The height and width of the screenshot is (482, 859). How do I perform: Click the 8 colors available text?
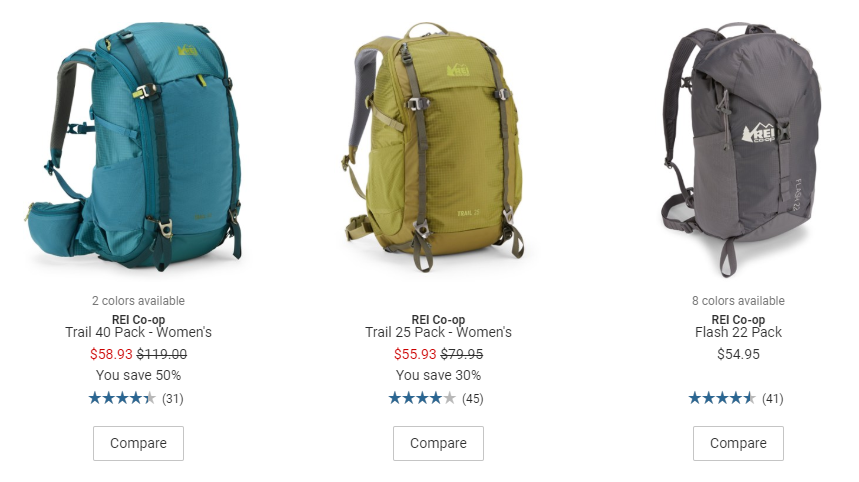738,301
